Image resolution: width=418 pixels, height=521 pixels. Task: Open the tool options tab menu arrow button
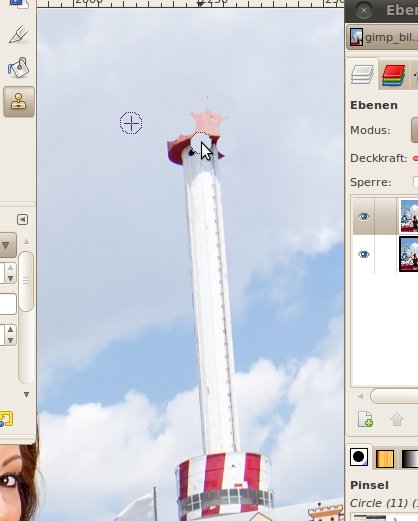[x=22, y=219]
